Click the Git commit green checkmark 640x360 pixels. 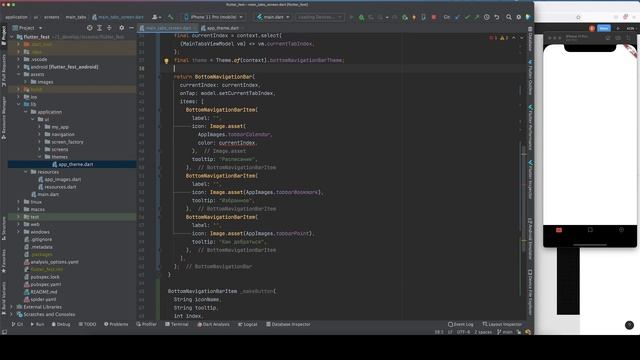pyautogui.click(x=467, y=17)
